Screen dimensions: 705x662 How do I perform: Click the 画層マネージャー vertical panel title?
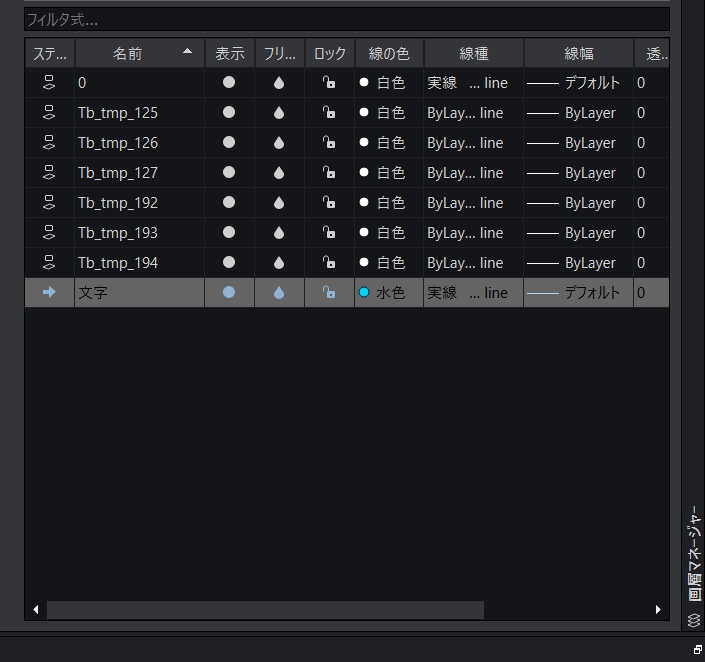tap(695, 554)
